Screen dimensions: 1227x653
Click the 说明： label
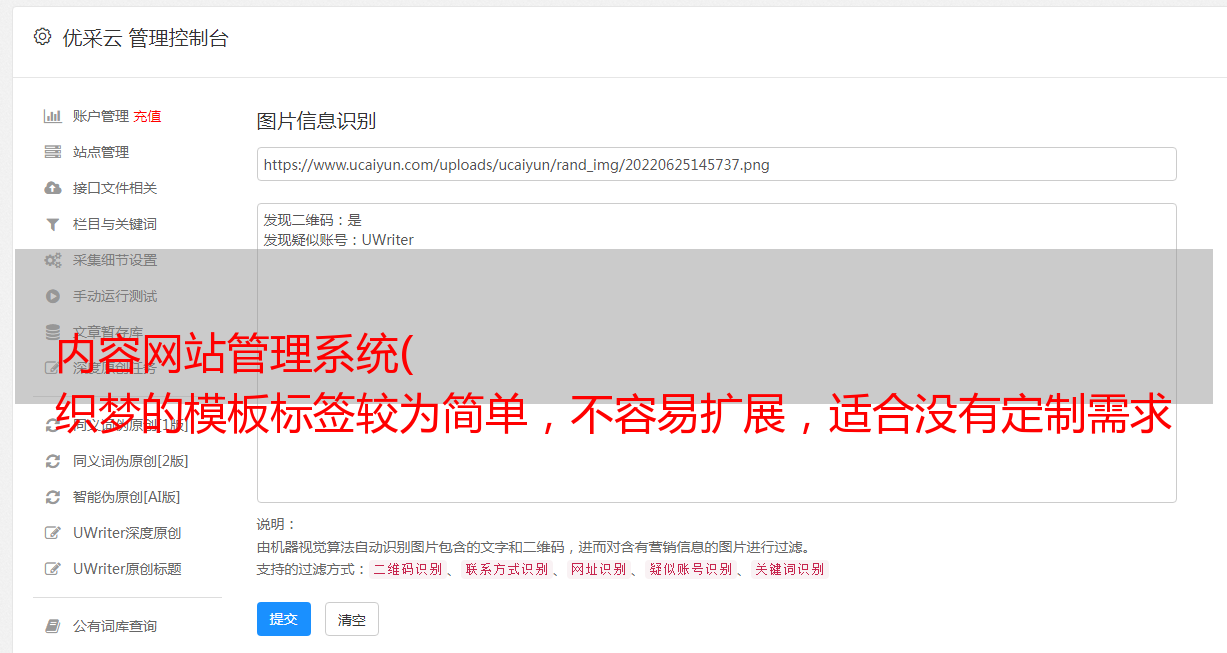[x=276, y=525]
